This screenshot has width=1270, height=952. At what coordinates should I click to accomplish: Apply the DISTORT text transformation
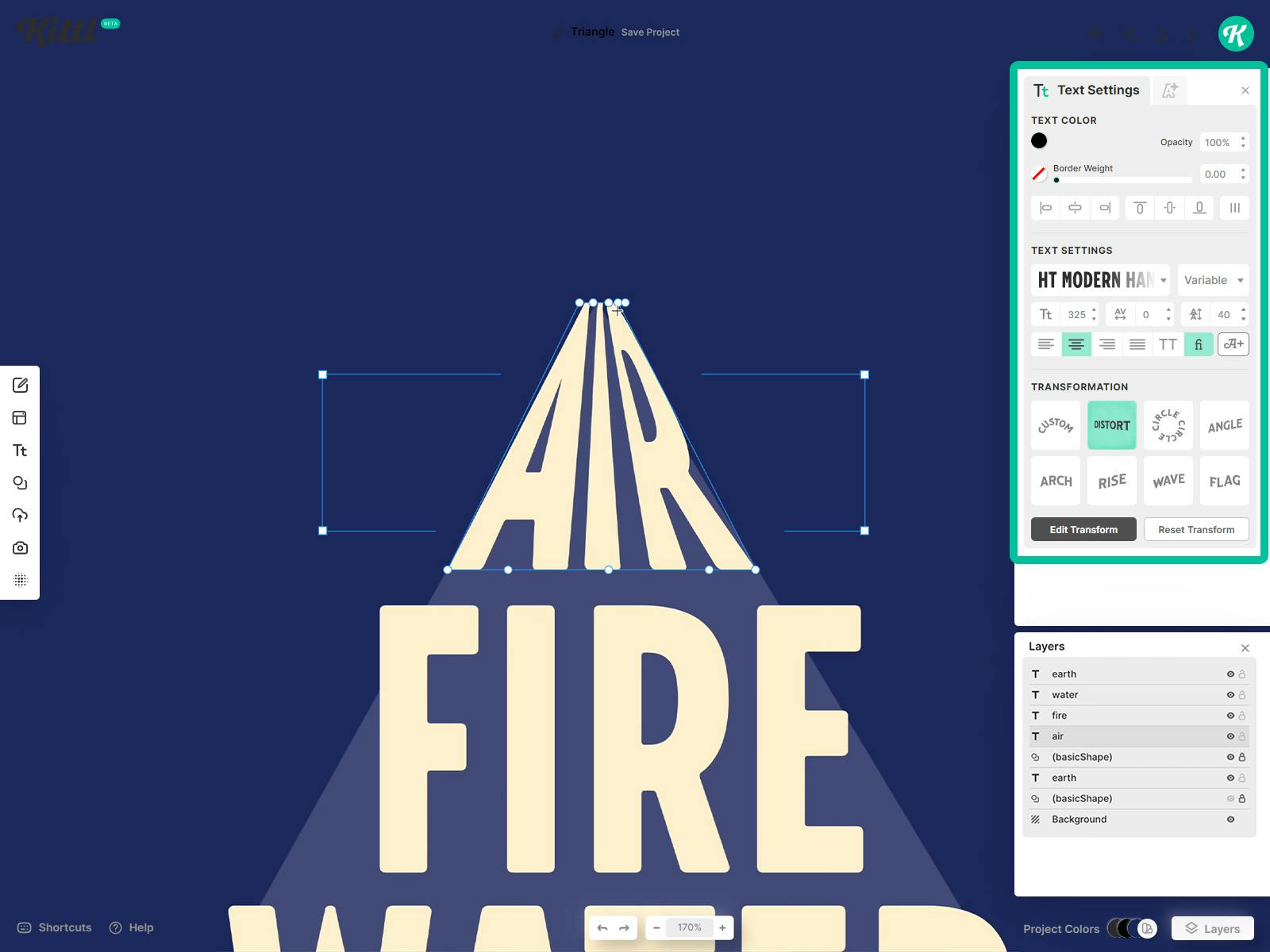[x=1111, y=425]
